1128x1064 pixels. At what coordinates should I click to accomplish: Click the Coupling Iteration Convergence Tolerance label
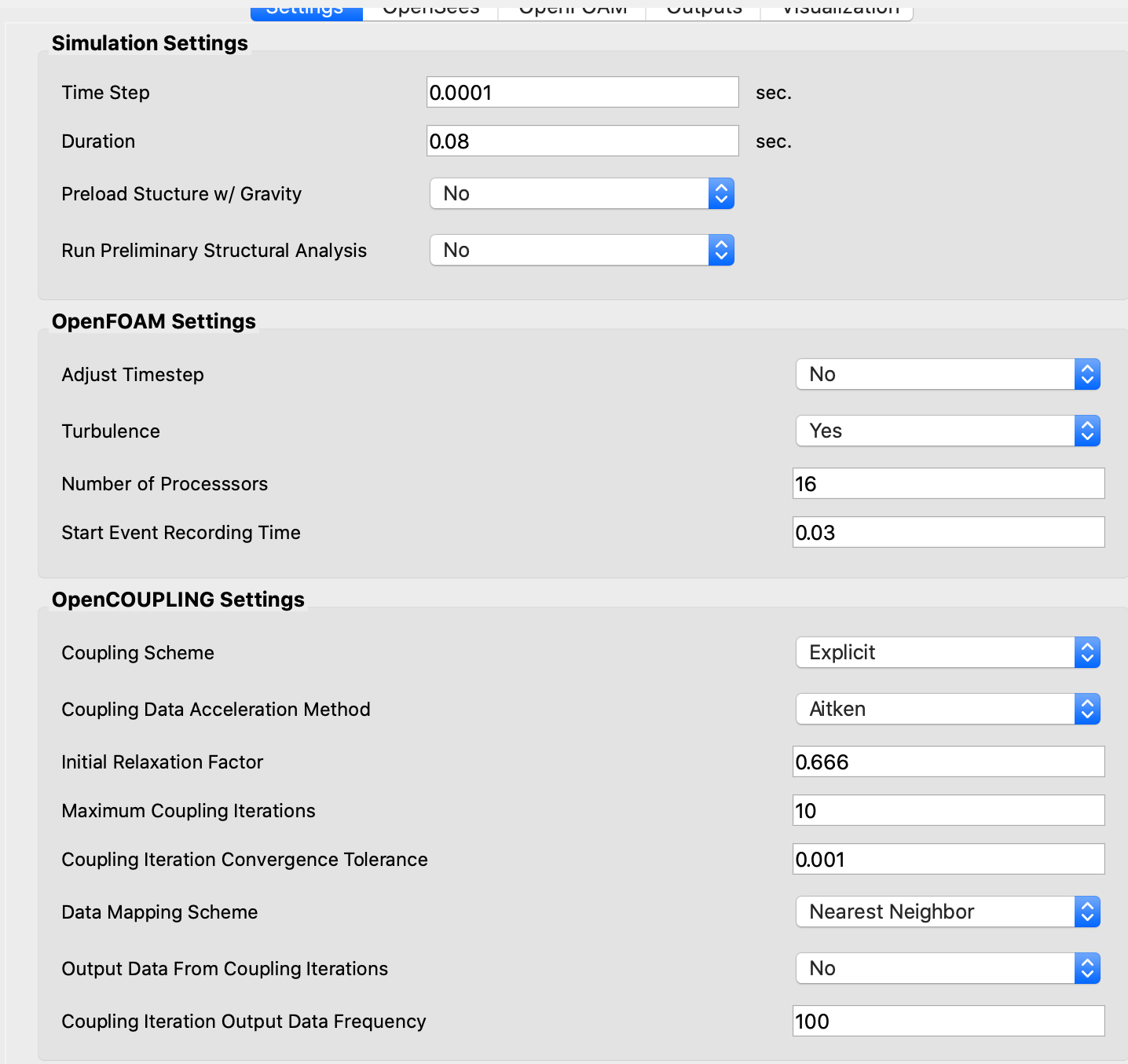(245, 860)
